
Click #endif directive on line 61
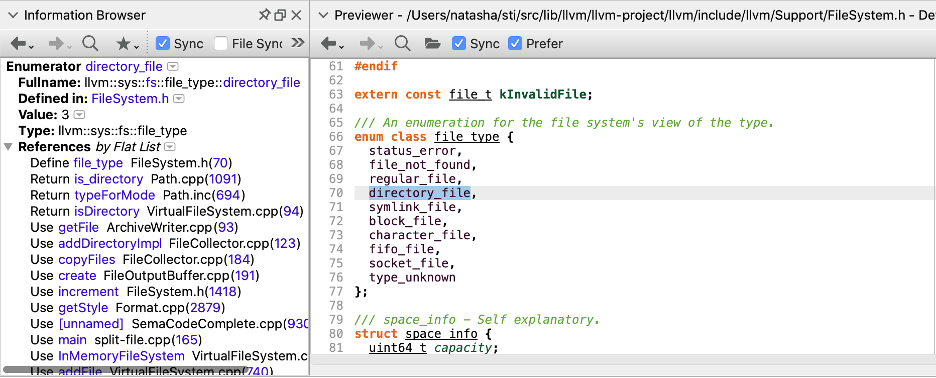click(x=375, y=66)
